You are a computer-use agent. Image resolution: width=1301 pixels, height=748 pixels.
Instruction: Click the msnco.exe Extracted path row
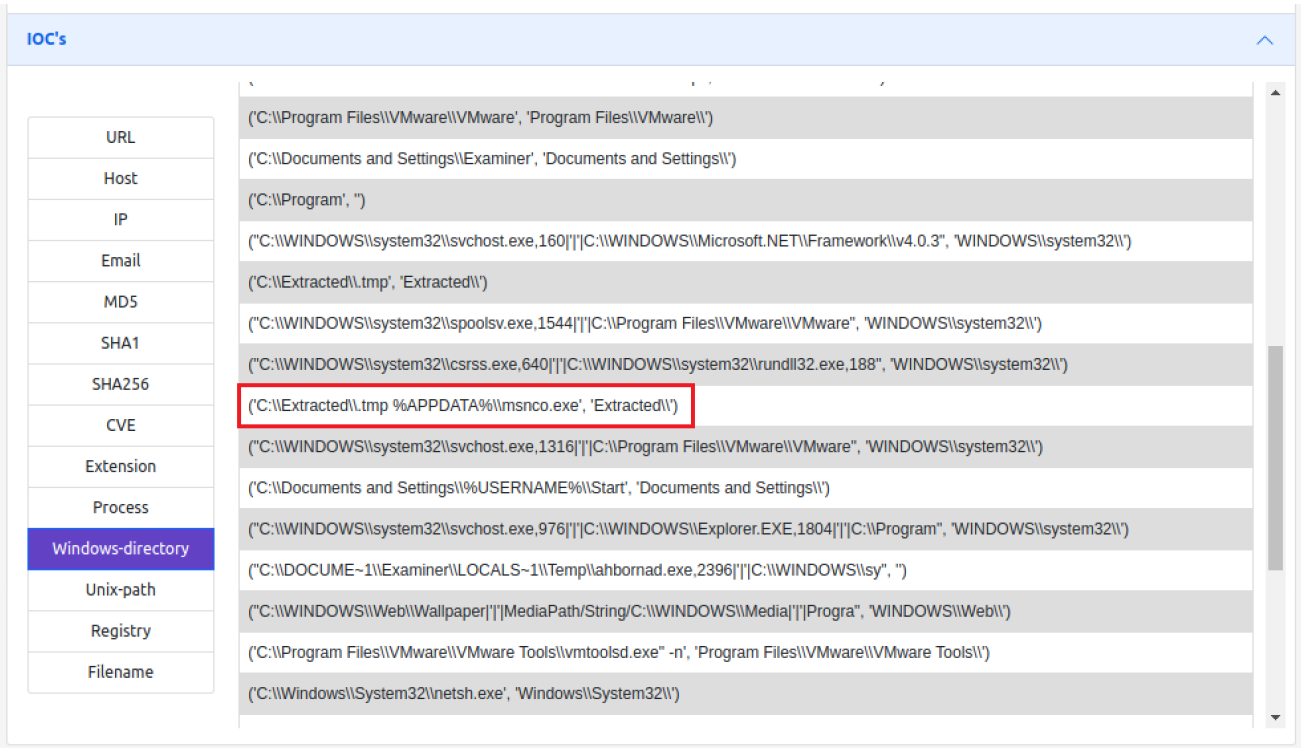(x=464, y=405)
